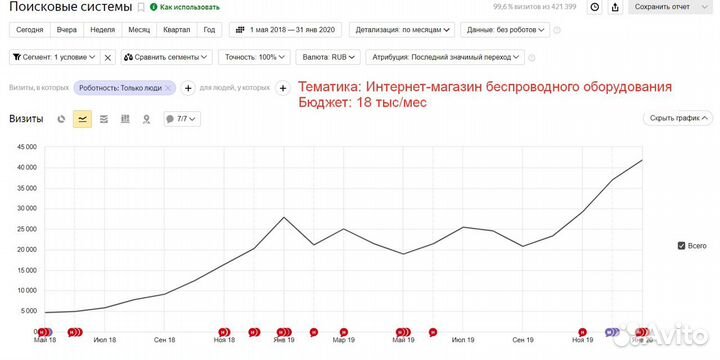Open the 'Как использовать' help link
Image resolution: width=720 pixels, height=360 pixels.
185,7
